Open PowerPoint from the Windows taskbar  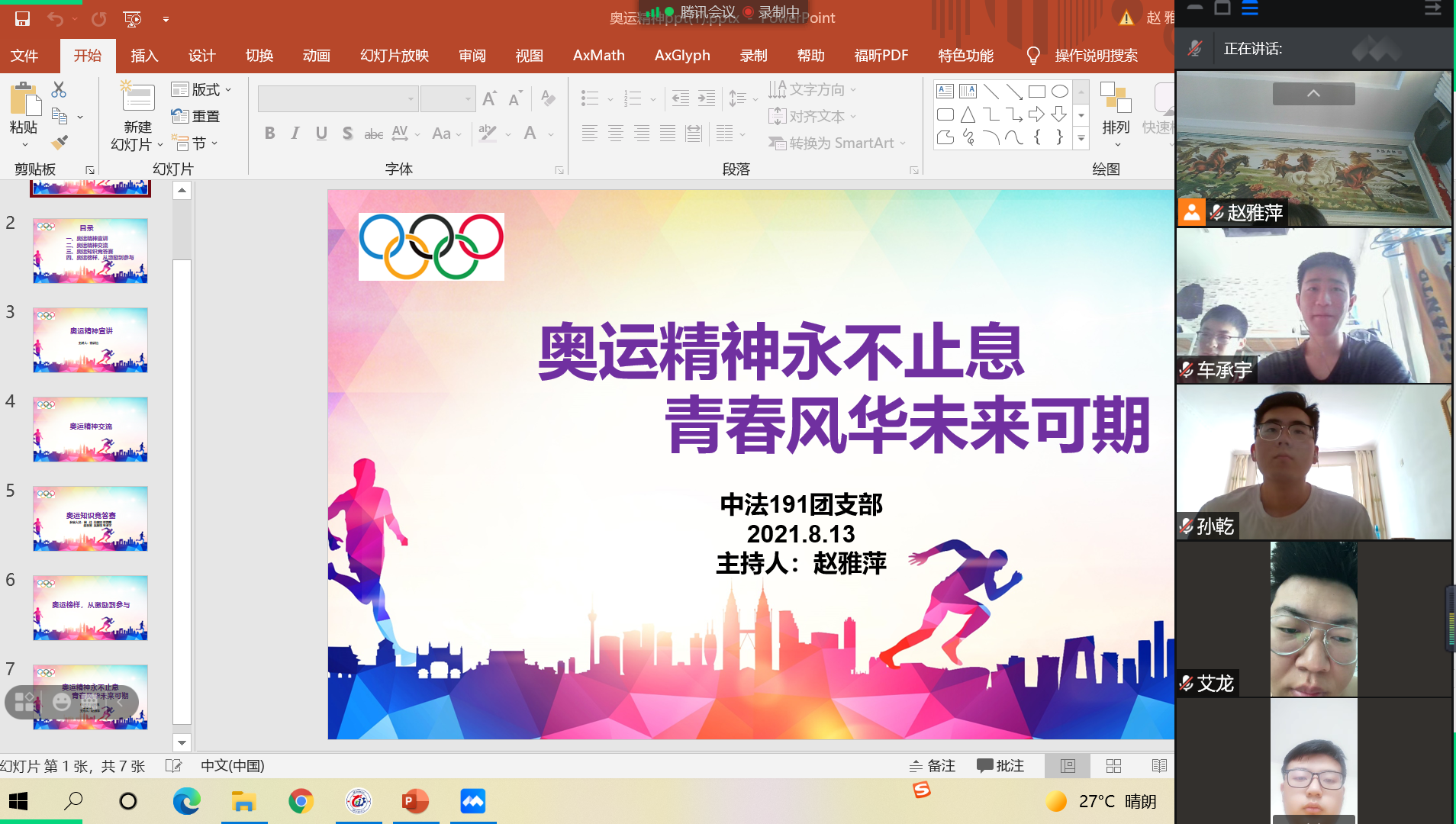(x=415, y=801)
